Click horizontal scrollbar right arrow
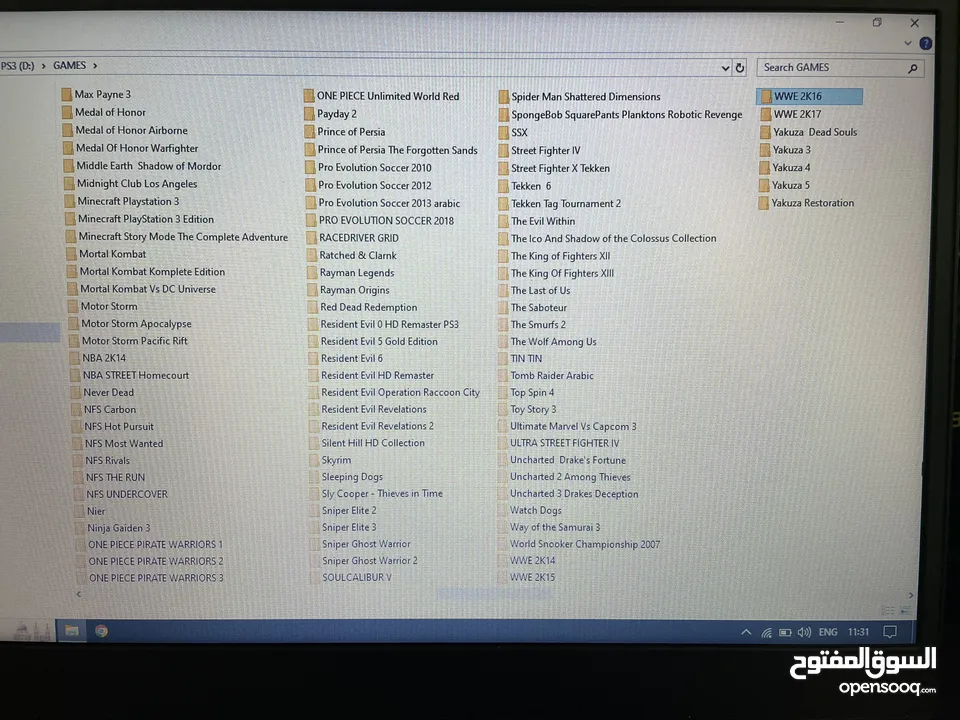Viewport: 960px width, 720px height. pyautogui.click(x=911, y=595)
